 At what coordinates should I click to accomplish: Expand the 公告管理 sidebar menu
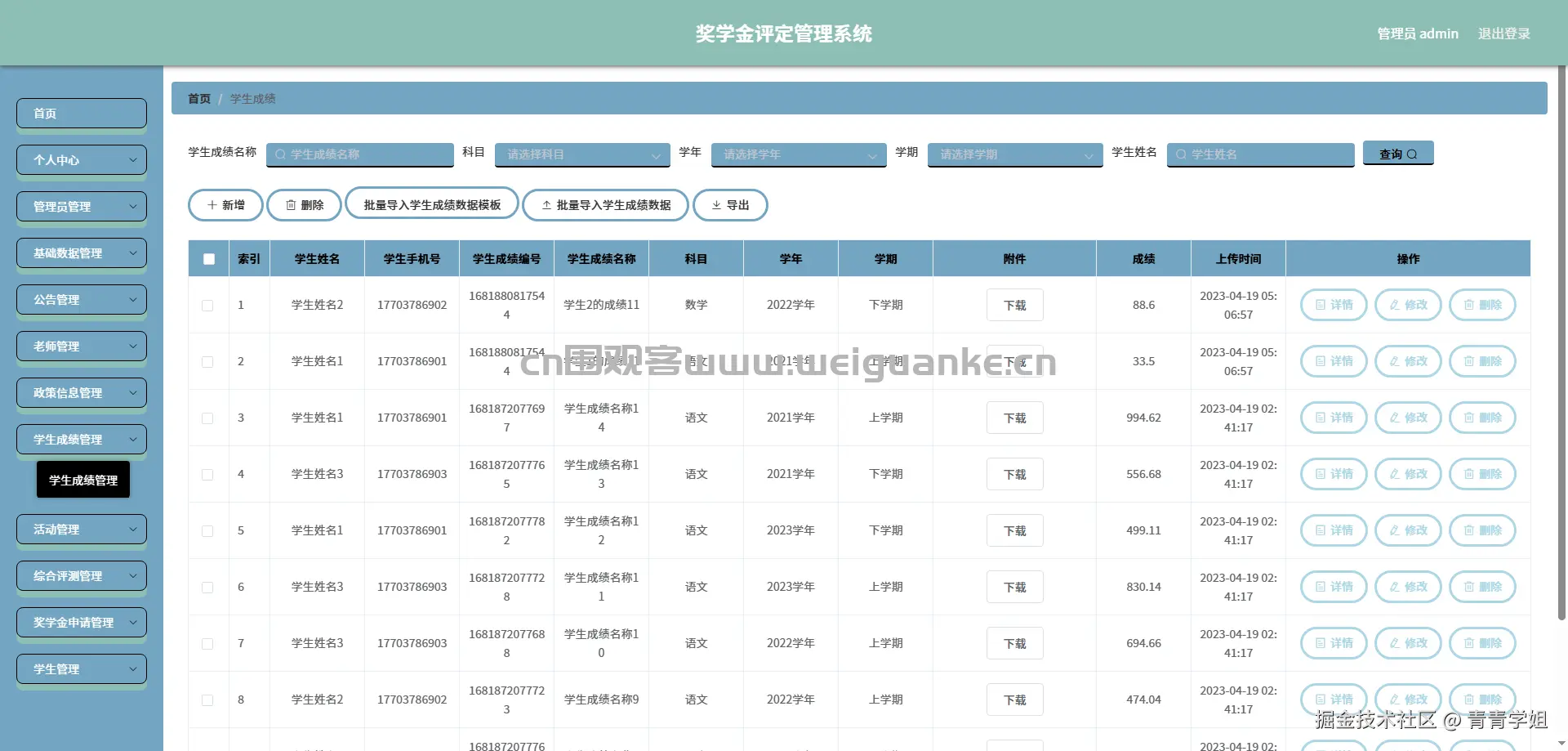click(82, 300)
